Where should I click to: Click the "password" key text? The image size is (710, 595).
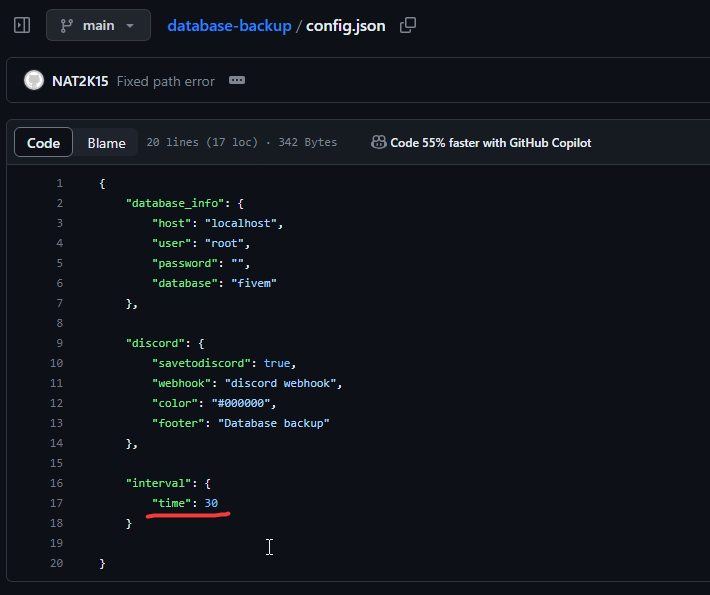click(185, 263)
